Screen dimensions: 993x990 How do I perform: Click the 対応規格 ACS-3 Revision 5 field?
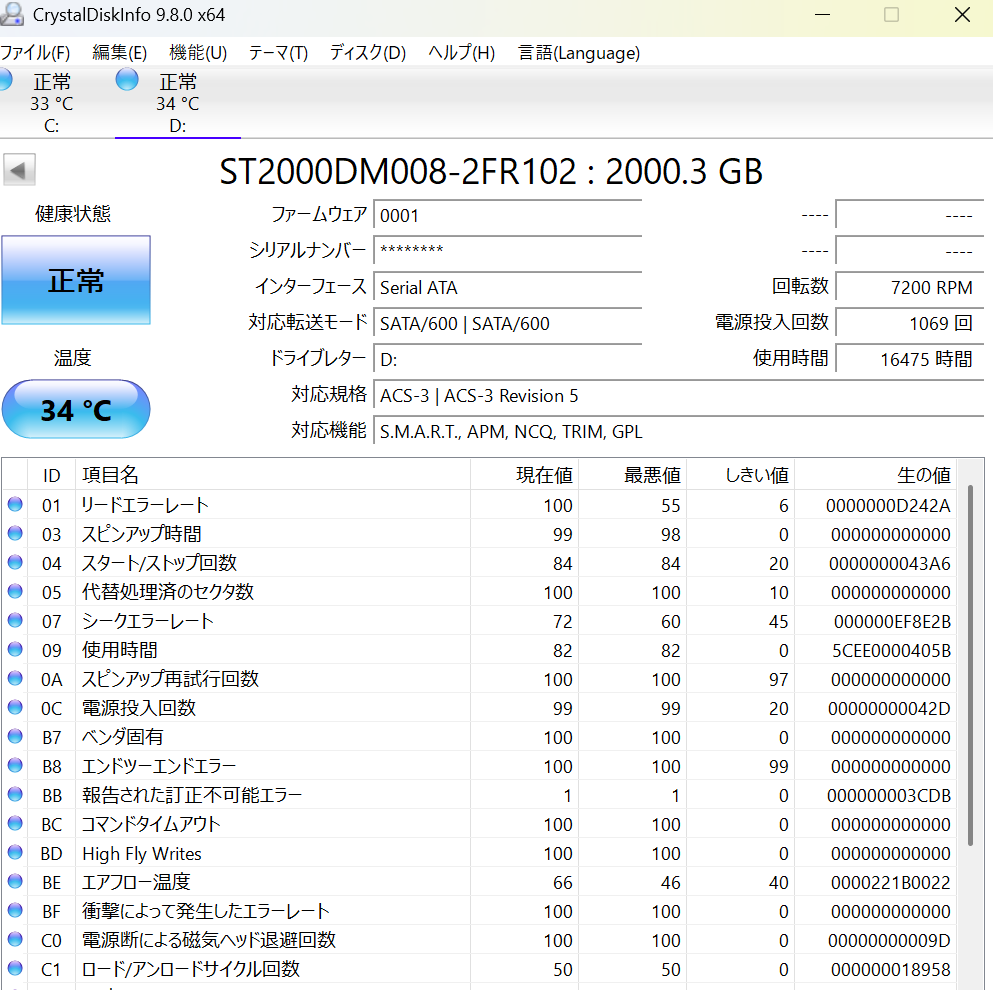[679, 395]
